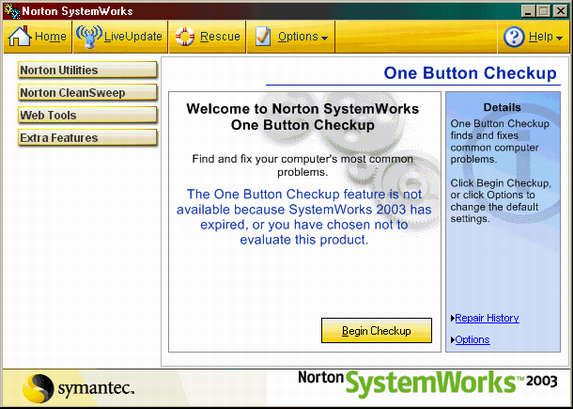Open the Options link in Details panel
This screenshot has height=409, width=573.
pyautogui.click(x=473, y=340)
